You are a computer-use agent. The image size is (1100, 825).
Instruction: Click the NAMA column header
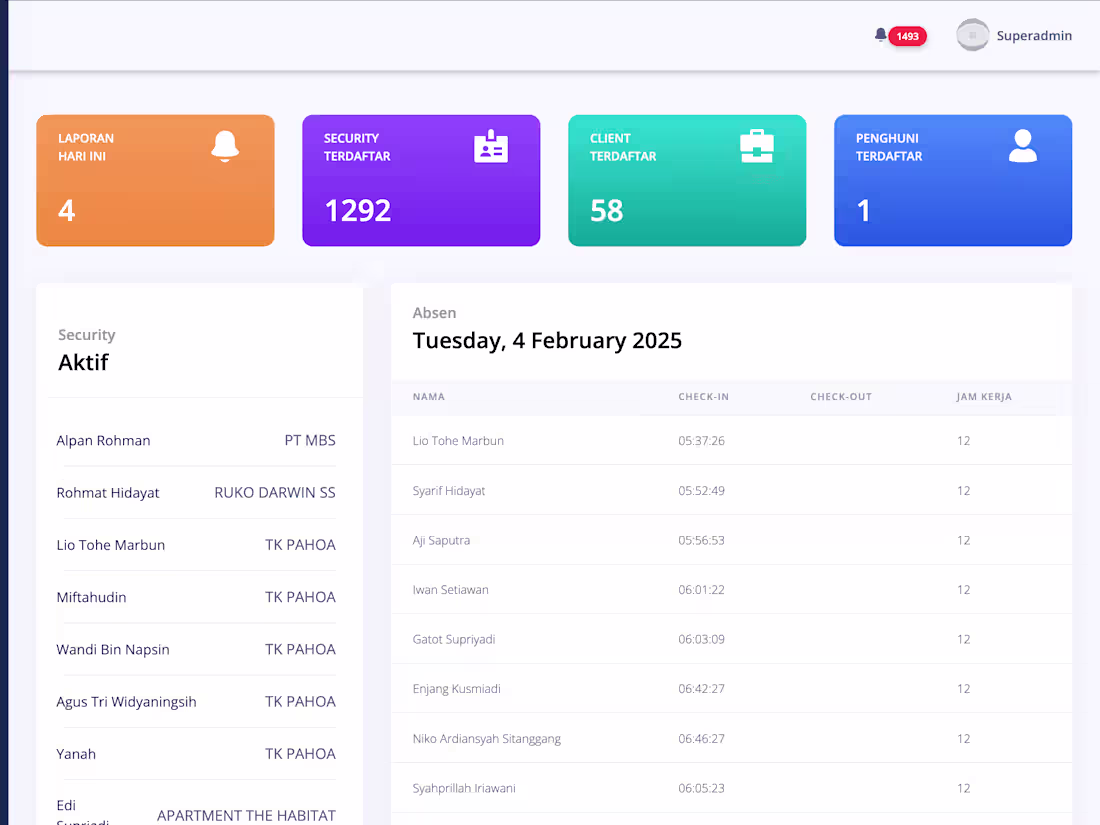click(428, 396)
